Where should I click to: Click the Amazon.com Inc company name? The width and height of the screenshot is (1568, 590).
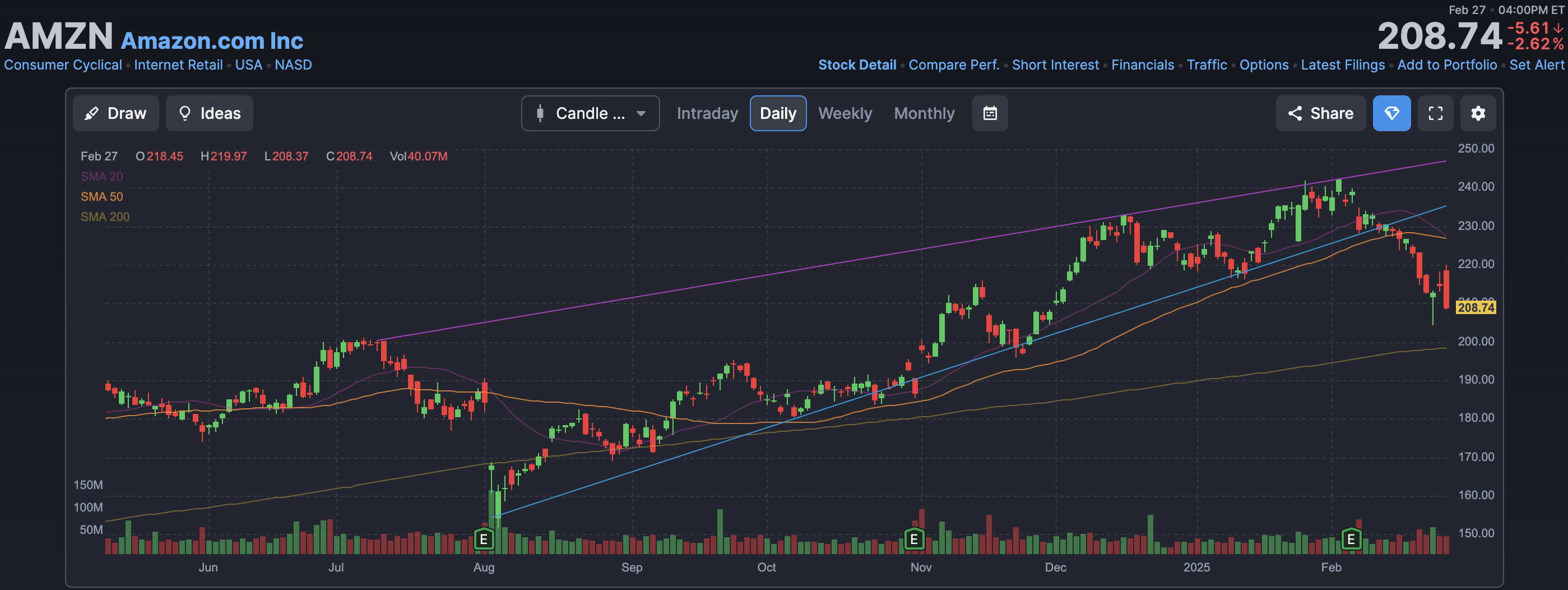pos(212,40)
